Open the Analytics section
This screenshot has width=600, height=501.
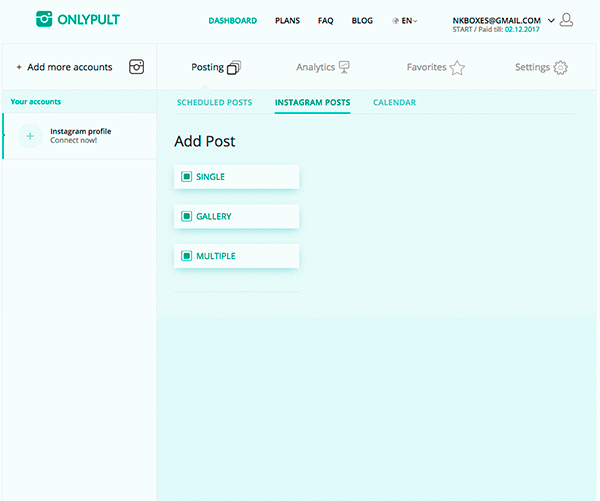pyautogui.click(x=323, y=67)
